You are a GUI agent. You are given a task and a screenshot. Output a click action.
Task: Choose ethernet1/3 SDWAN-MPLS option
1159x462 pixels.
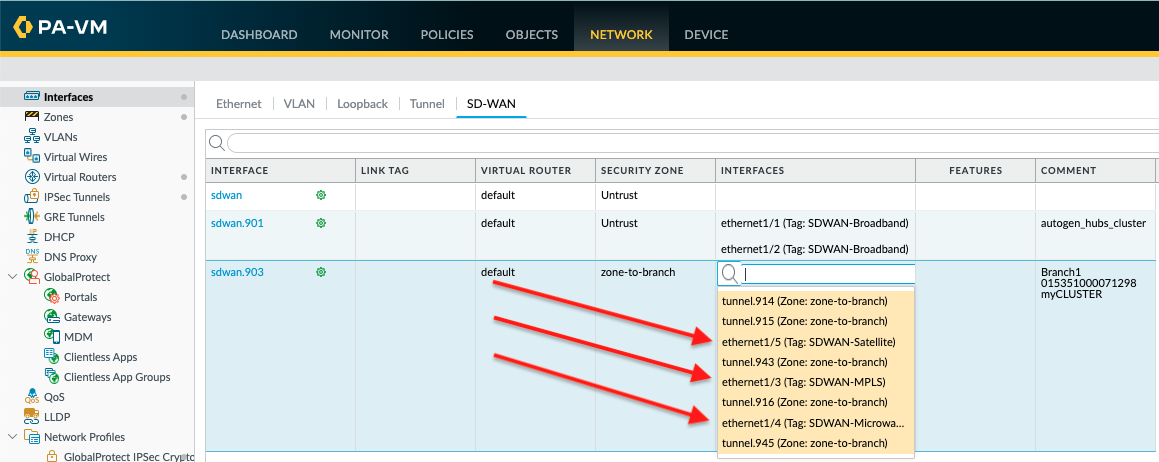(x=803, y=382)
